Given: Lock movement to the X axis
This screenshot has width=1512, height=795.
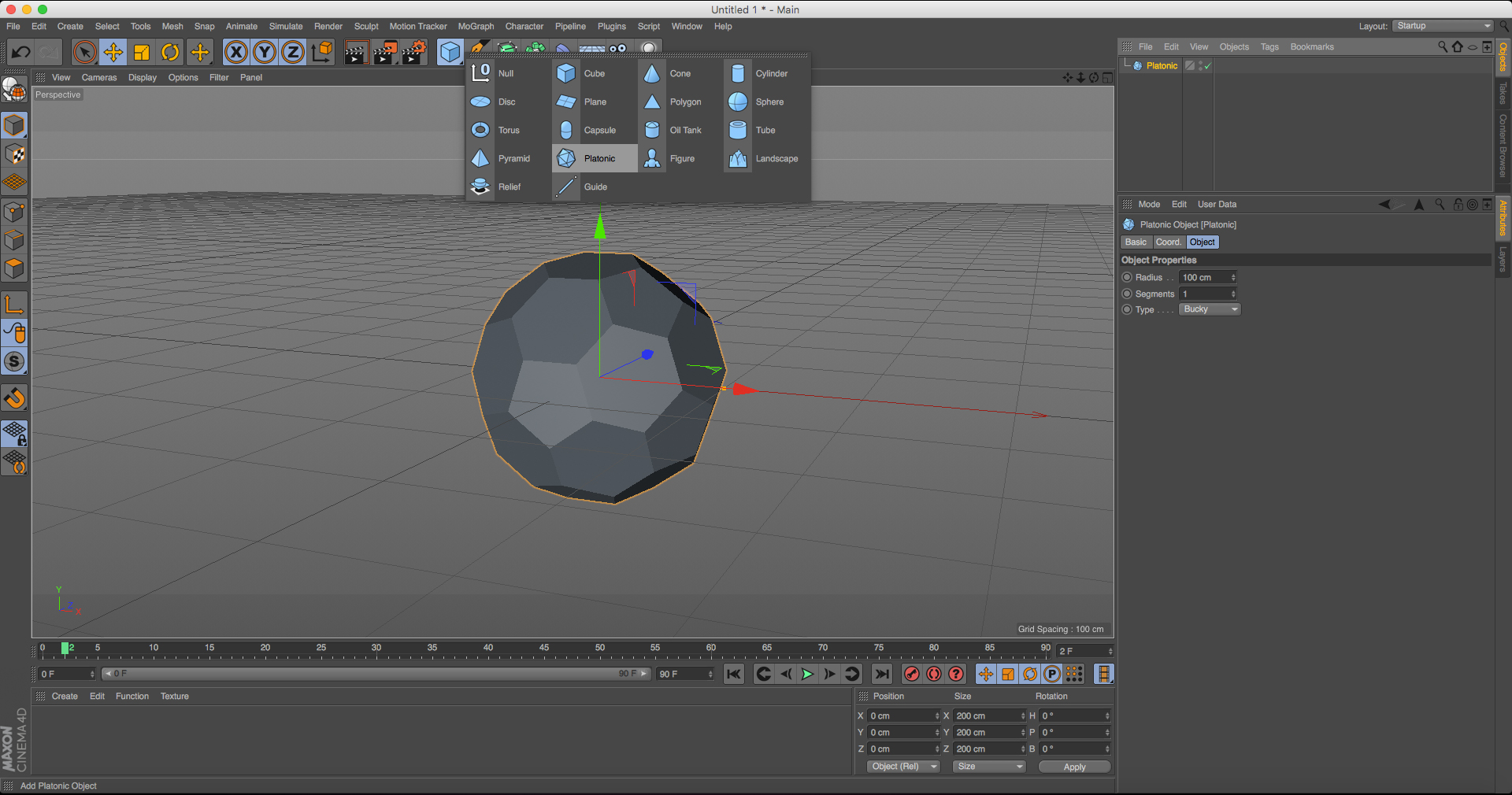Looking at the screenshot, I should click(x=235, y=52).
